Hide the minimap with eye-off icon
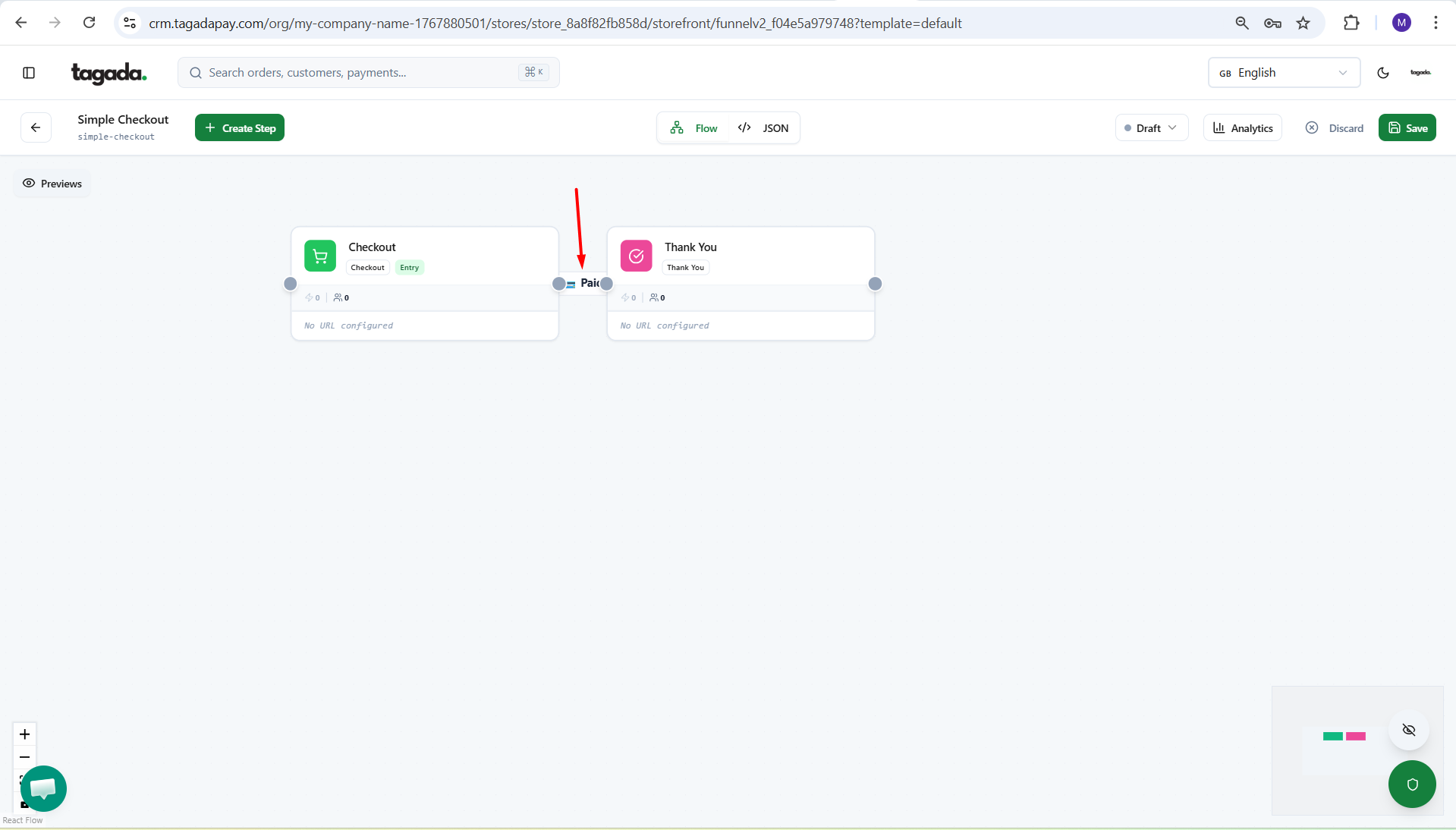This screenshot has height=830, width=1456. [1408, 730]
